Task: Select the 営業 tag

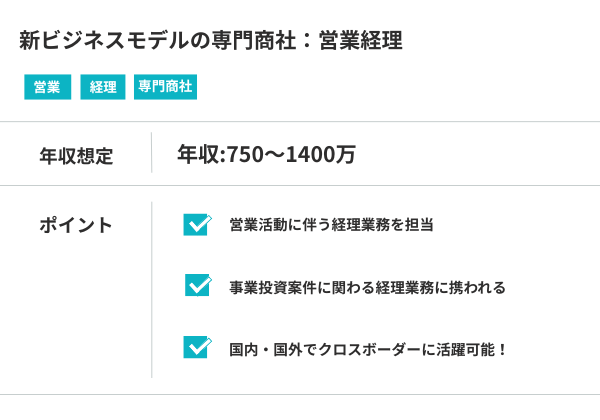Action: tap(47, 87)
